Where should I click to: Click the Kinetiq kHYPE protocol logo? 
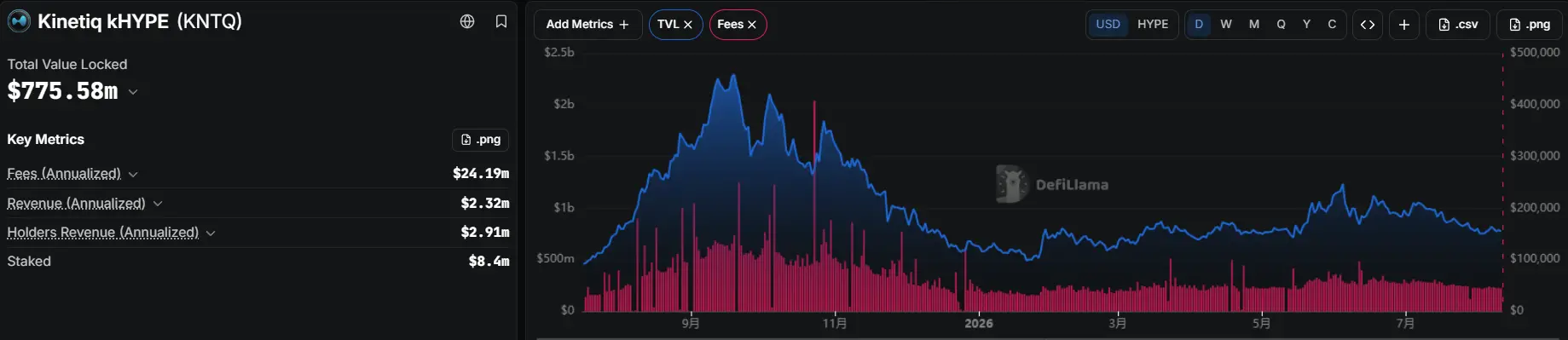click(19, 21)
